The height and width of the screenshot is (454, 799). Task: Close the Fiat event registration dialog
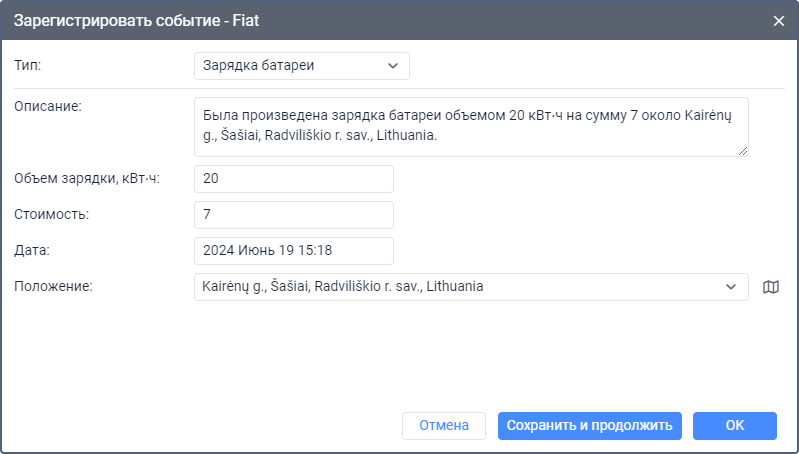click(779, 20)
